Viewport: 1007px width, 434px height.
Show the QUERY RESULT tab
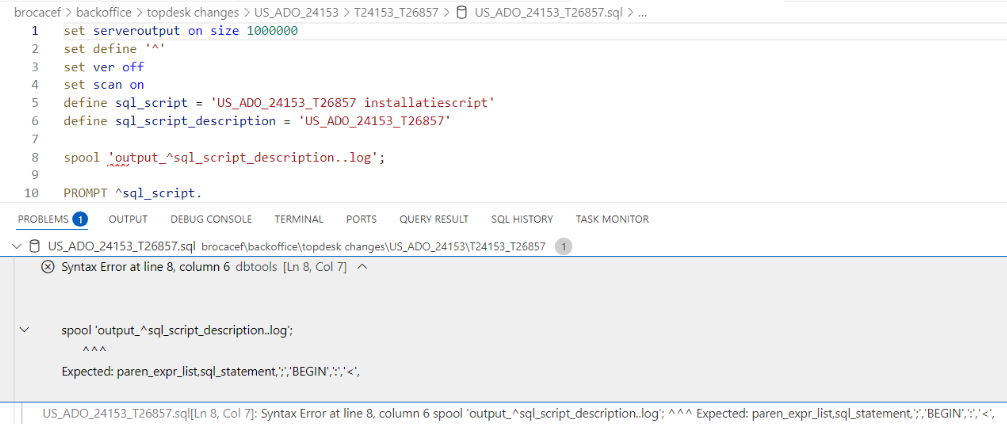tap(433, 219)
